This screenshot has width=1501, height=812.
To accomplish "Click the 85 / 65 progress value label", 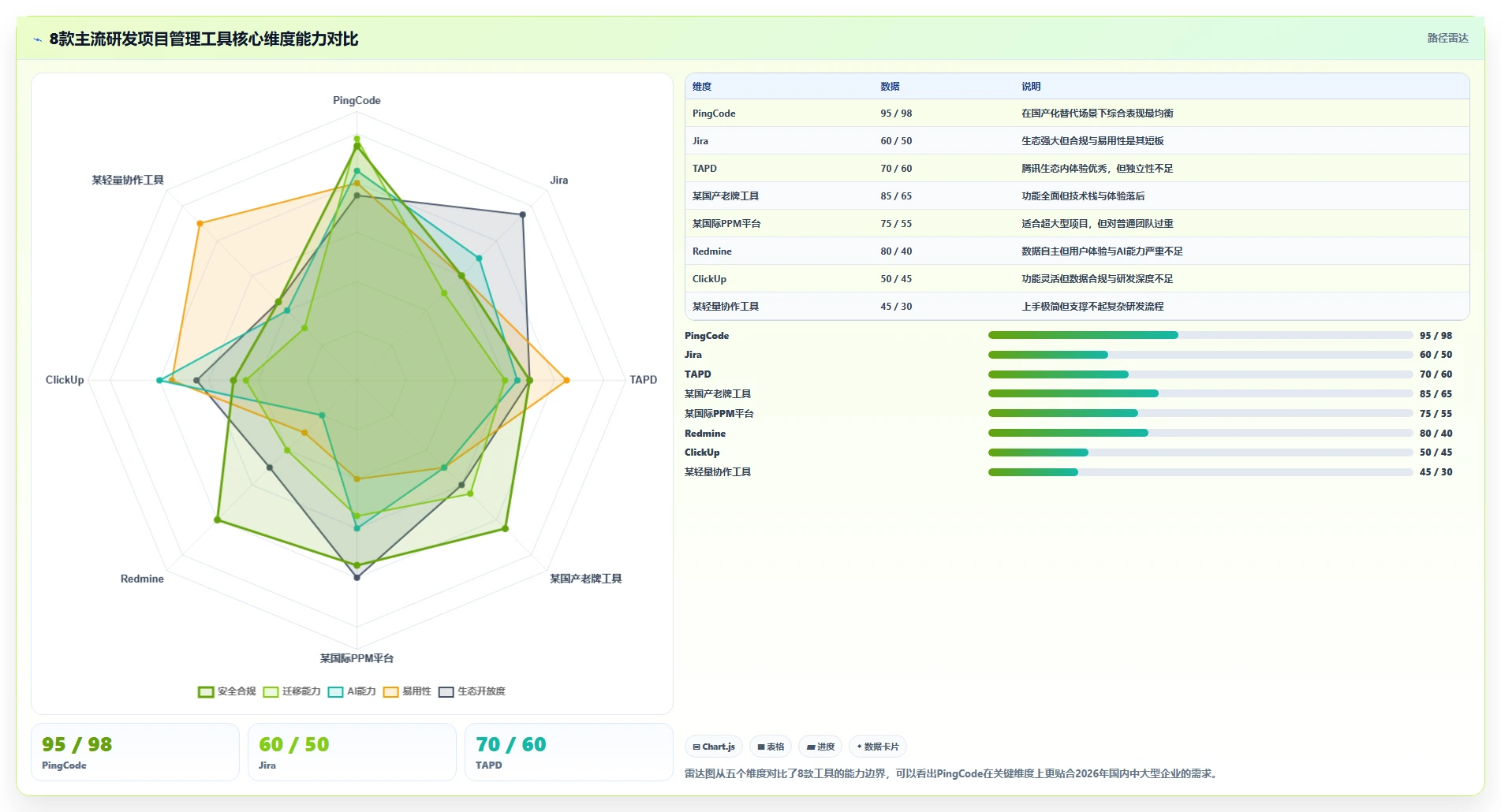I will (x=1436, y=394).
